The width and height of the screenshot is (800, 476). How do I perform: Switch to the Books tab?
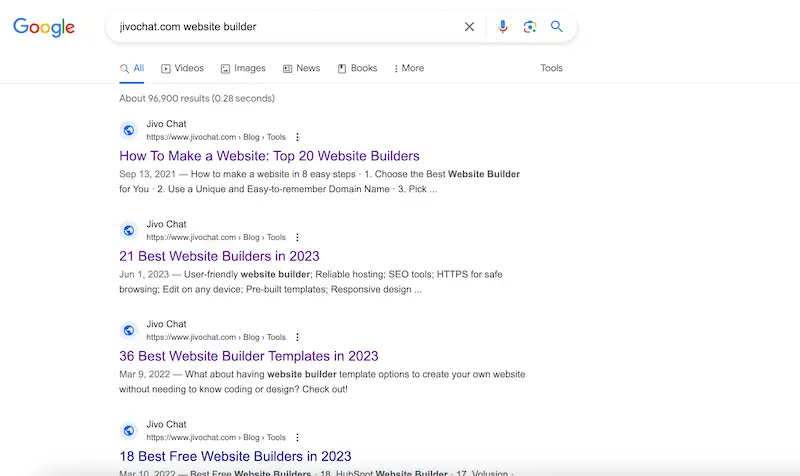click(358, 68)
